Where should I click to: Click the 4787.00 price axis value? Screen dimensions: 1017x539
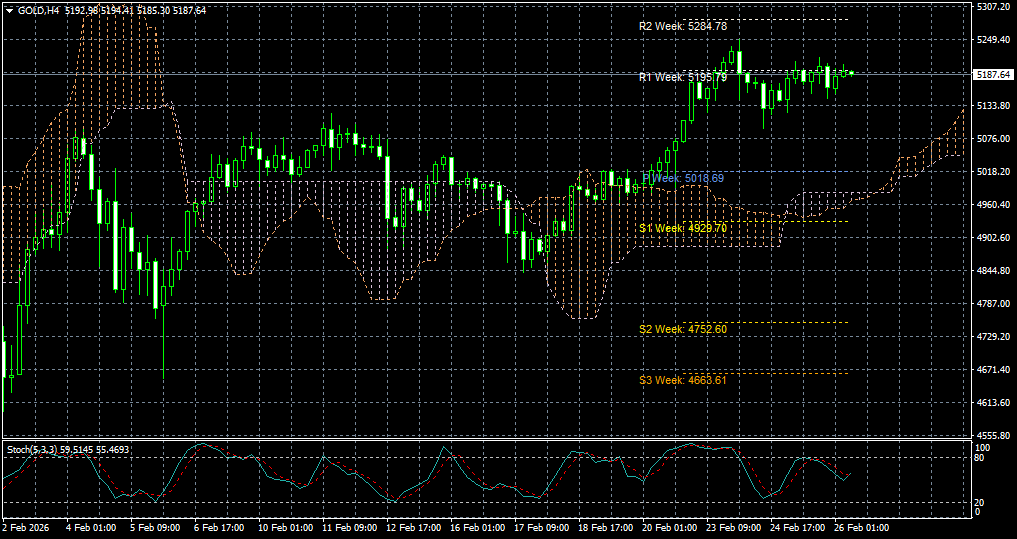(x=993, y=304)
